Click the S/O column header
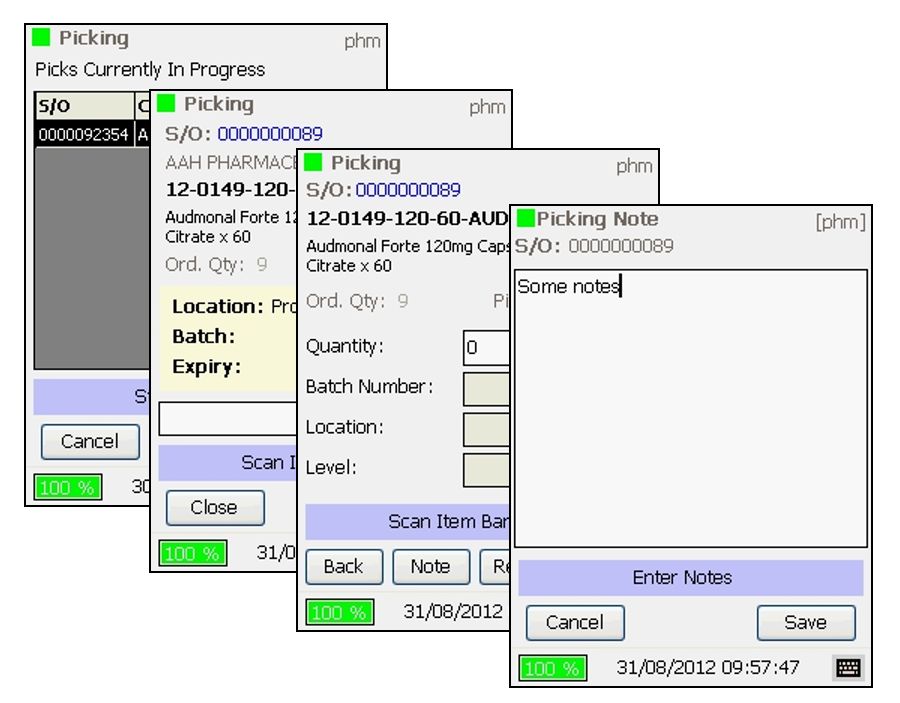This screenshot has height=703, width=900. pyautogui.click(x=84, y=107)
